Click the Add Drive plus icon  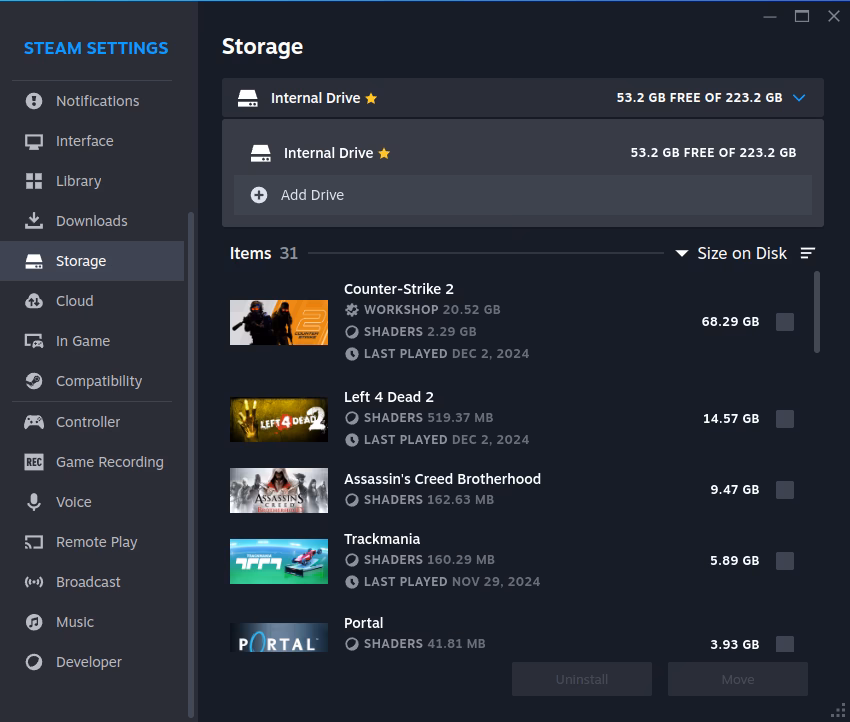point(259,195)
